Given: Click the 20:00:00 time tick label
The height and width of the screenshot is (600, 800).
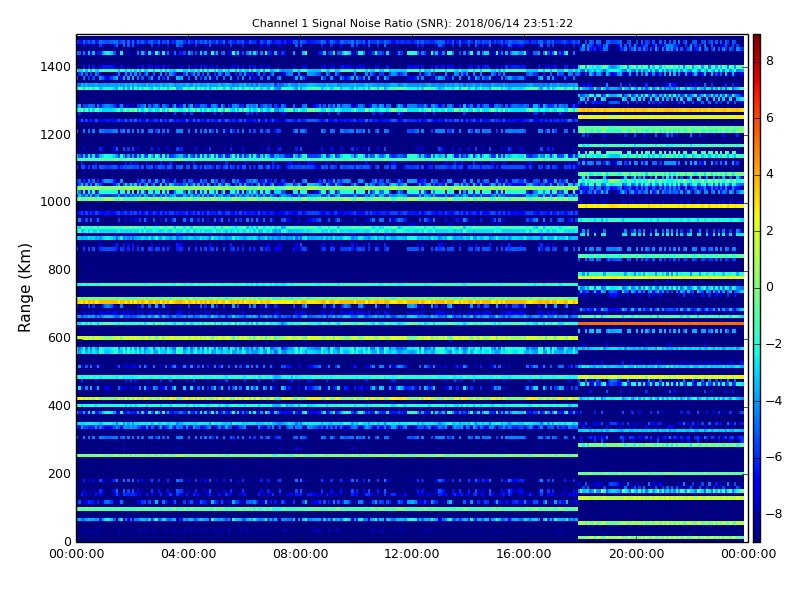Looking at the screenshot, I should [636, 554].
